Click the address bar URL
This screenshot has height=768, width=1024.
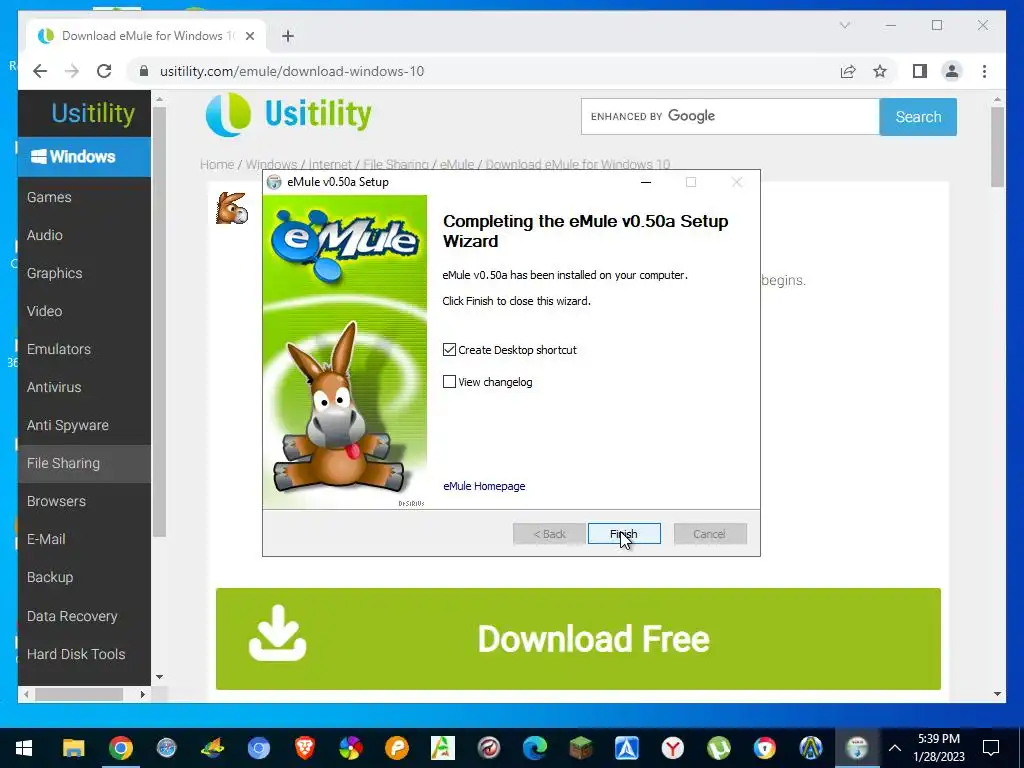click(292, 71)
